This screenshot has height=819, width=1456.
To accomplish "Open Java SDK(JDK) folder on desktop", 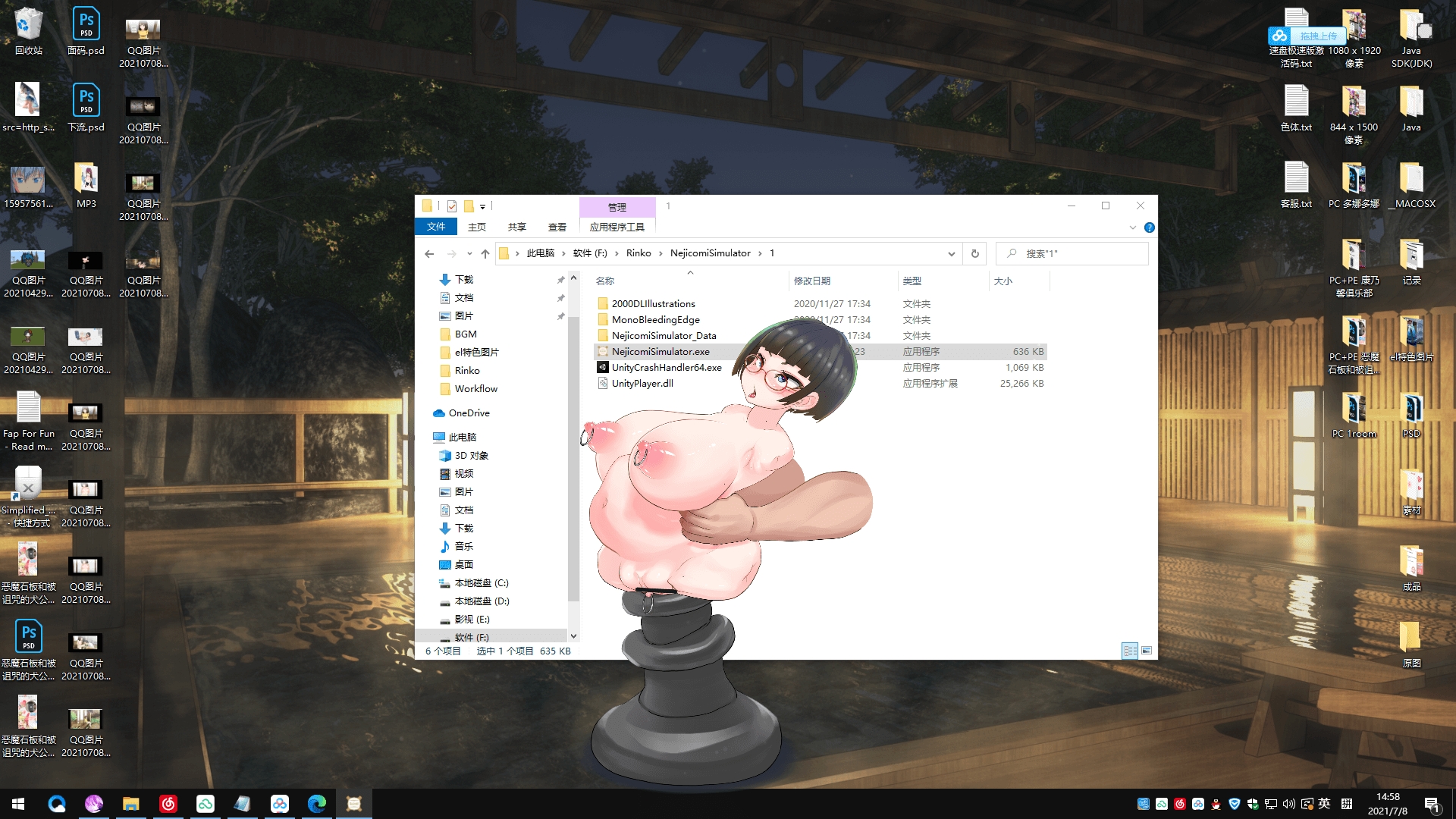I will (1411, 38).
